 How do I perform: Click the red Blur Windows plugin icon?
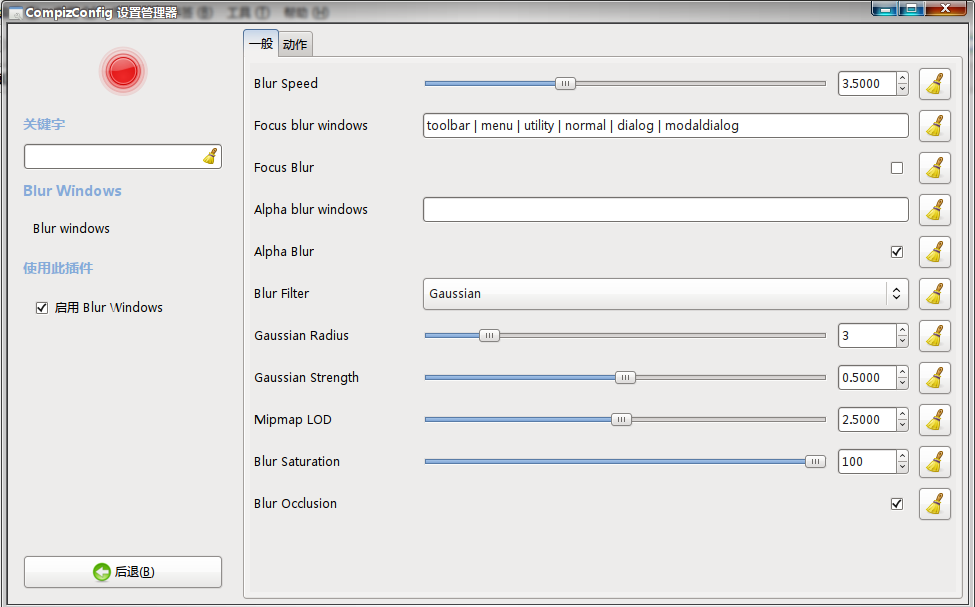[x=123, y=71]
